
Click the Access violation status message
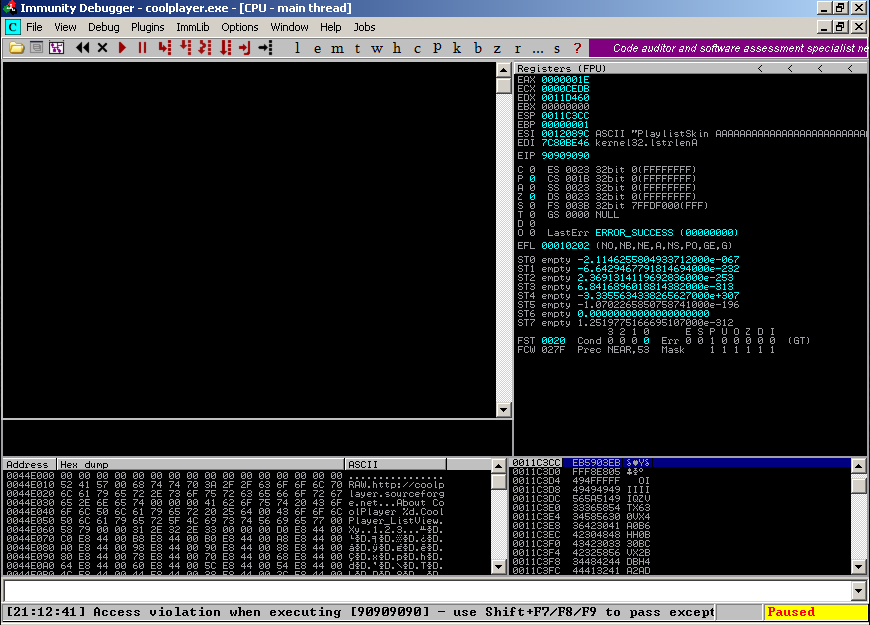(360, 612)
